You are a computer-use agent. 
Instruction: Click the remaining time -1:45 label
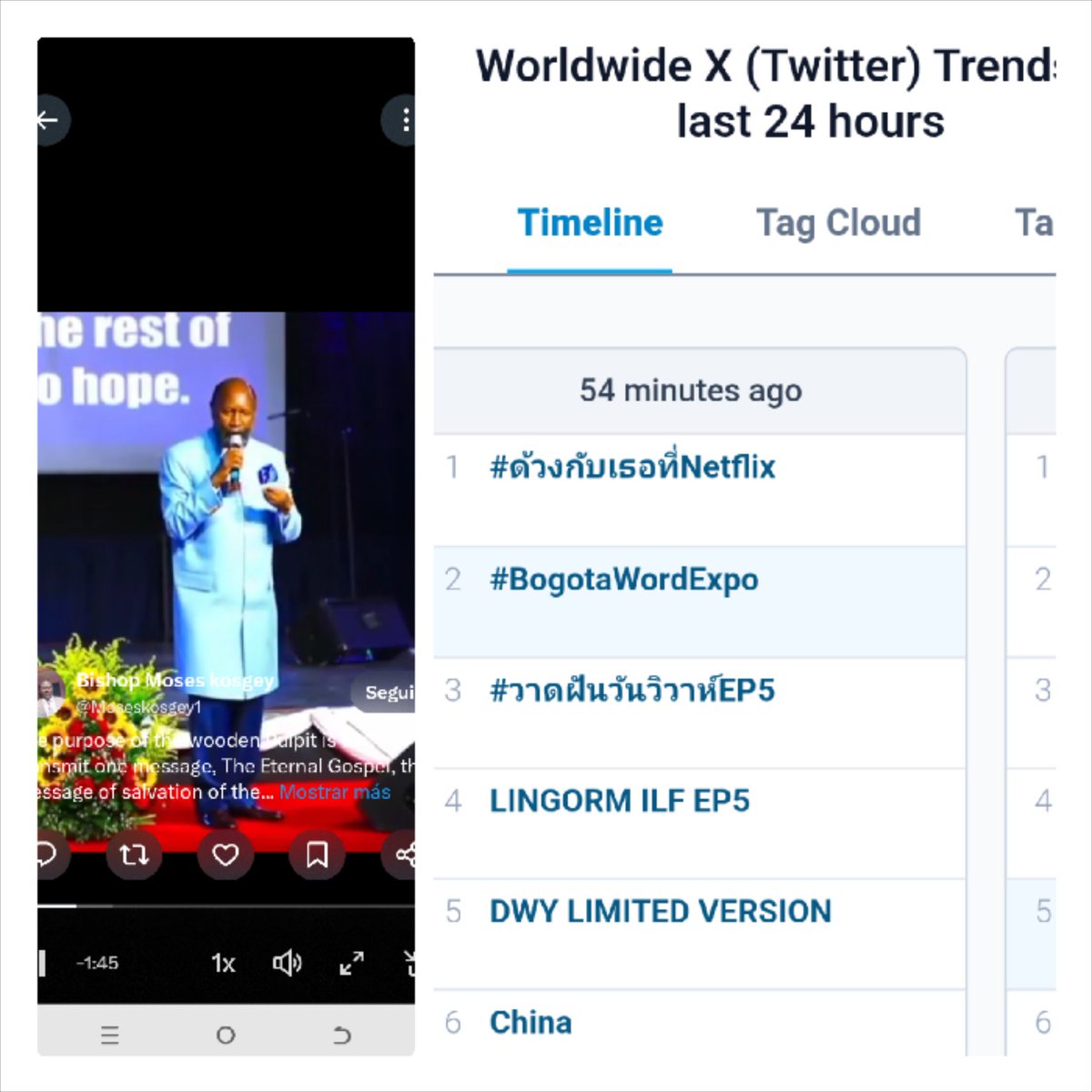pos(97,963)
